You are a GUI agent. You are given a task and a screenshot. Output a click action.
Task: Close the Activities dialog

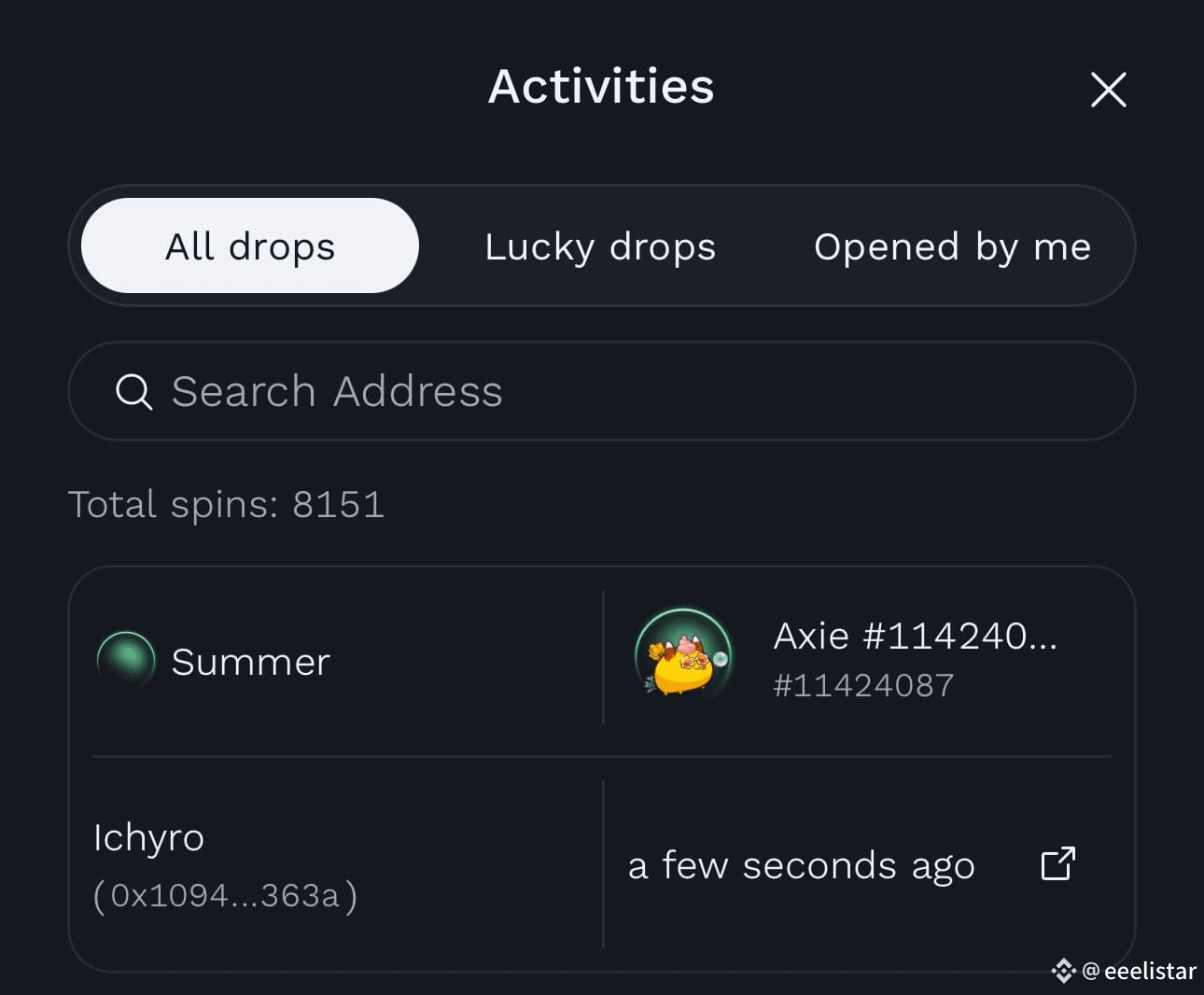[1108, 90]
